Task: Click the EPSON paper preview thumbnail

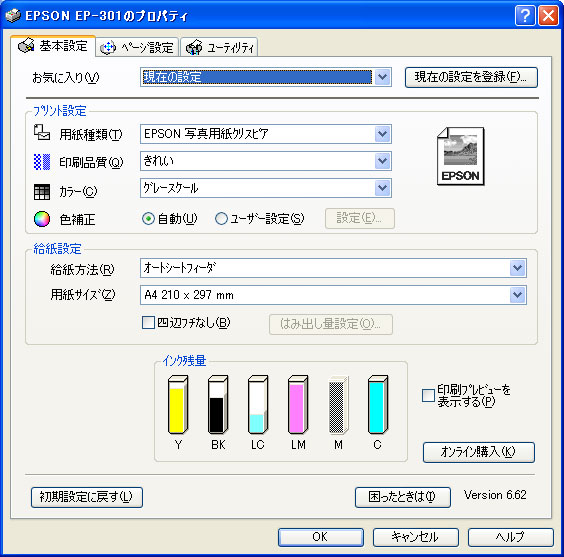Action: click(x=460, y=156)
